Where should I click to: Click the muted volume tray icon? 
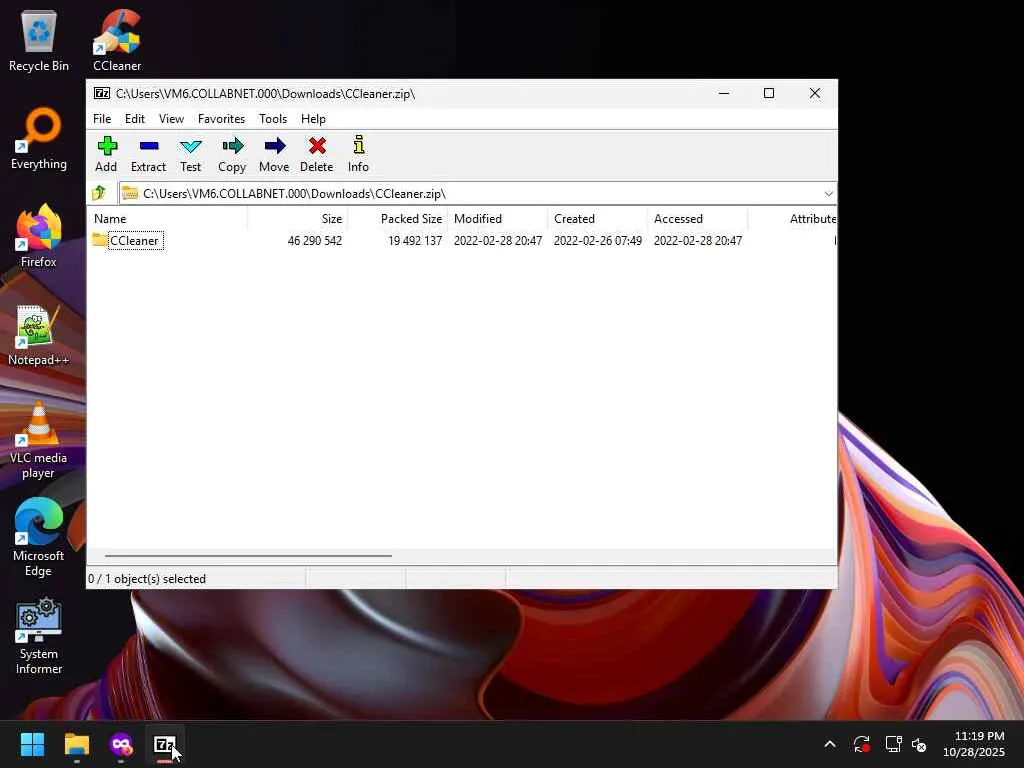click(x=920, y=744)
